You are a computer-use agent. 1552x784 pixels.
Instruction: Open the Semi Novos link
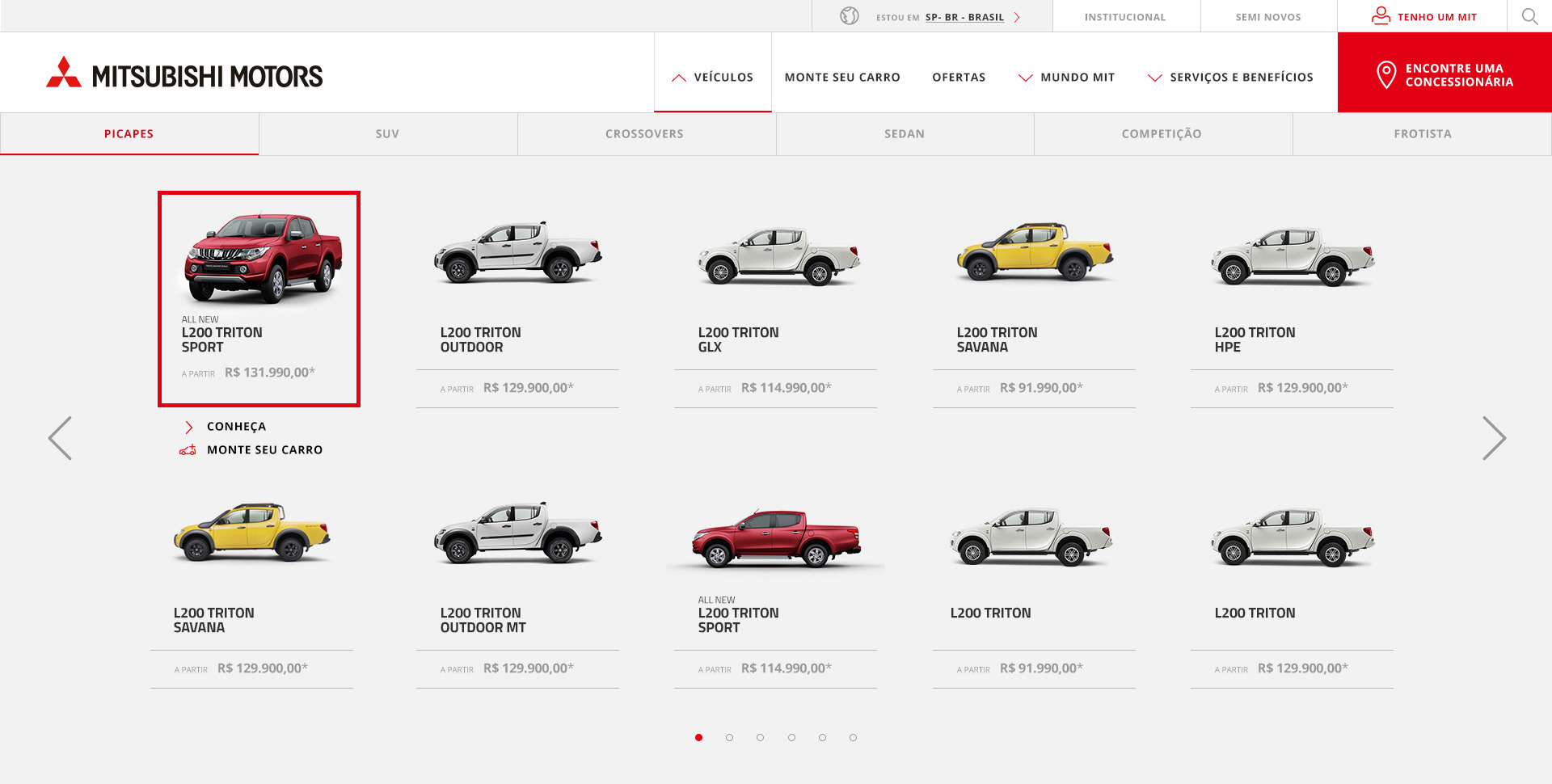(1268, 17)
